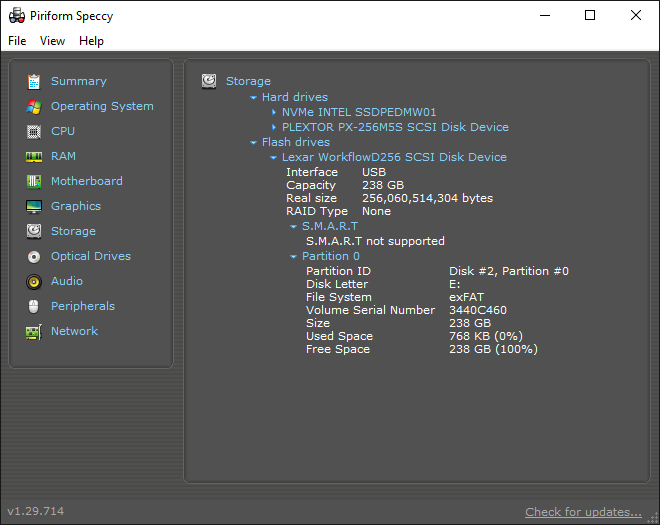
Task: Click the Operating System Windows flag icon
Action: [x=34, y=106]
